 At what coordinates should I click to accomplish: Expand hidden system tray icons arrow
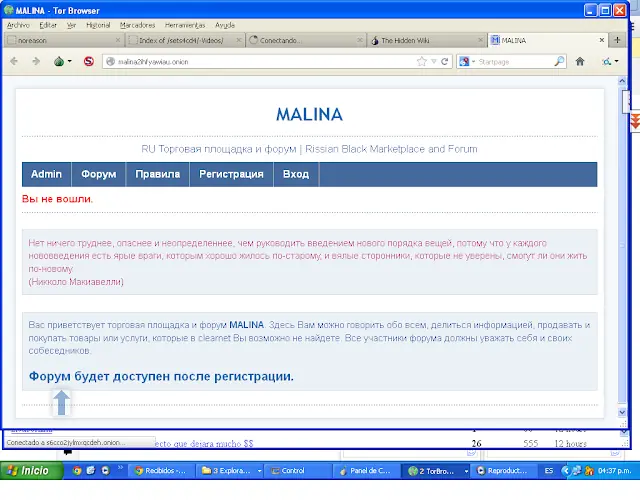[x=565, y=471]
